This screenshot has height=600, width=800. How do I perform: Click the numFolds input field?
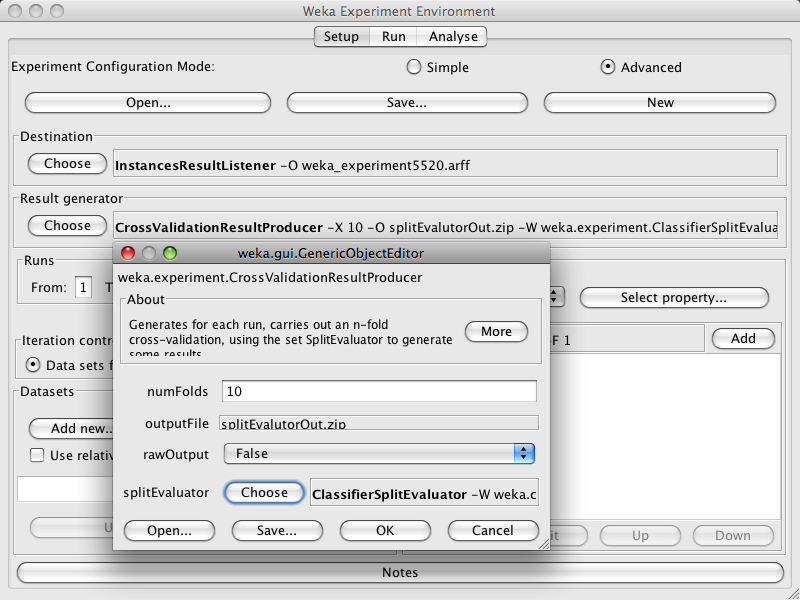click(379, 391)
